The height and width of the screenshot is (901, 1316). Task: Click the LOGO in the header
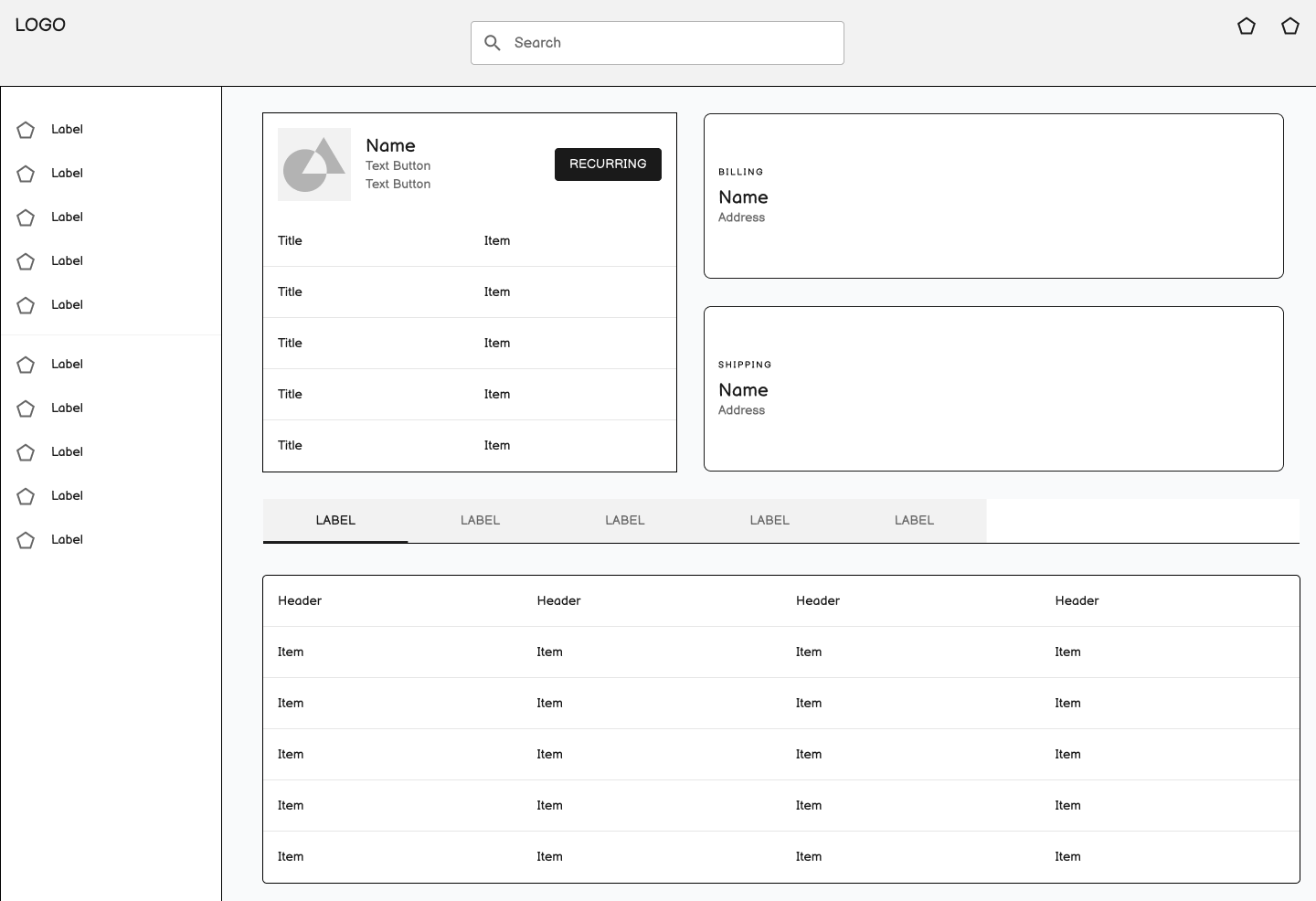(40, 25)
